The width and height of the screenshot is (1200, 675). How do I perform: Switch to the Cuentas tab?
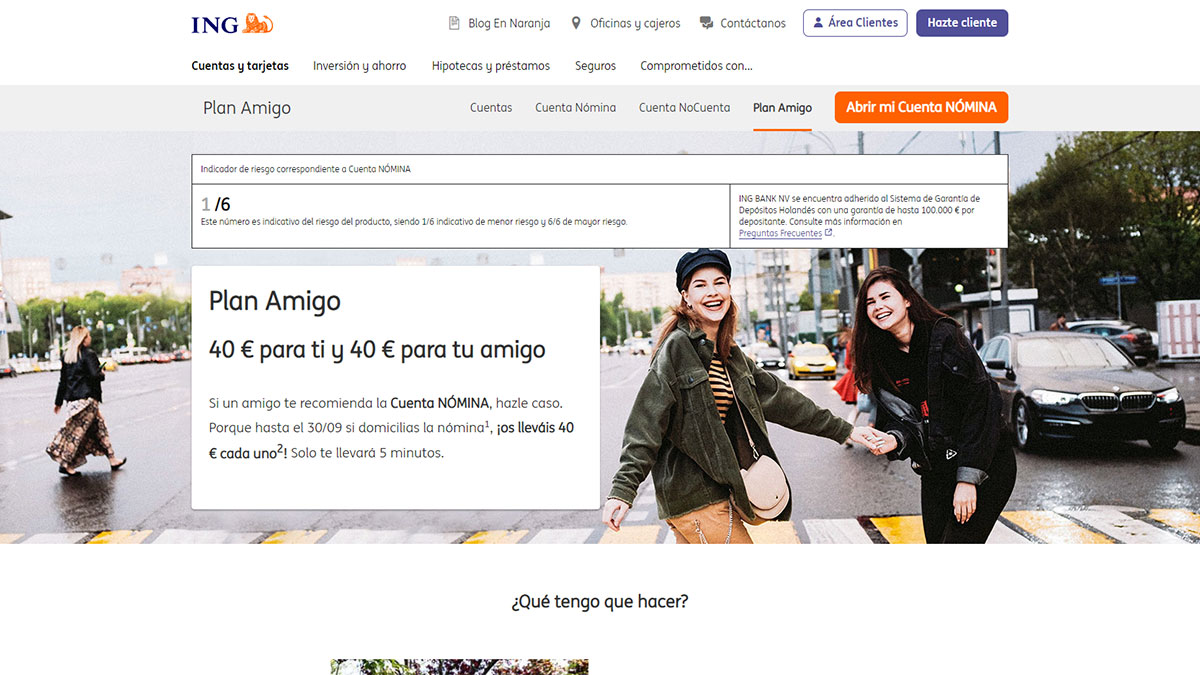tap(491, 108)
